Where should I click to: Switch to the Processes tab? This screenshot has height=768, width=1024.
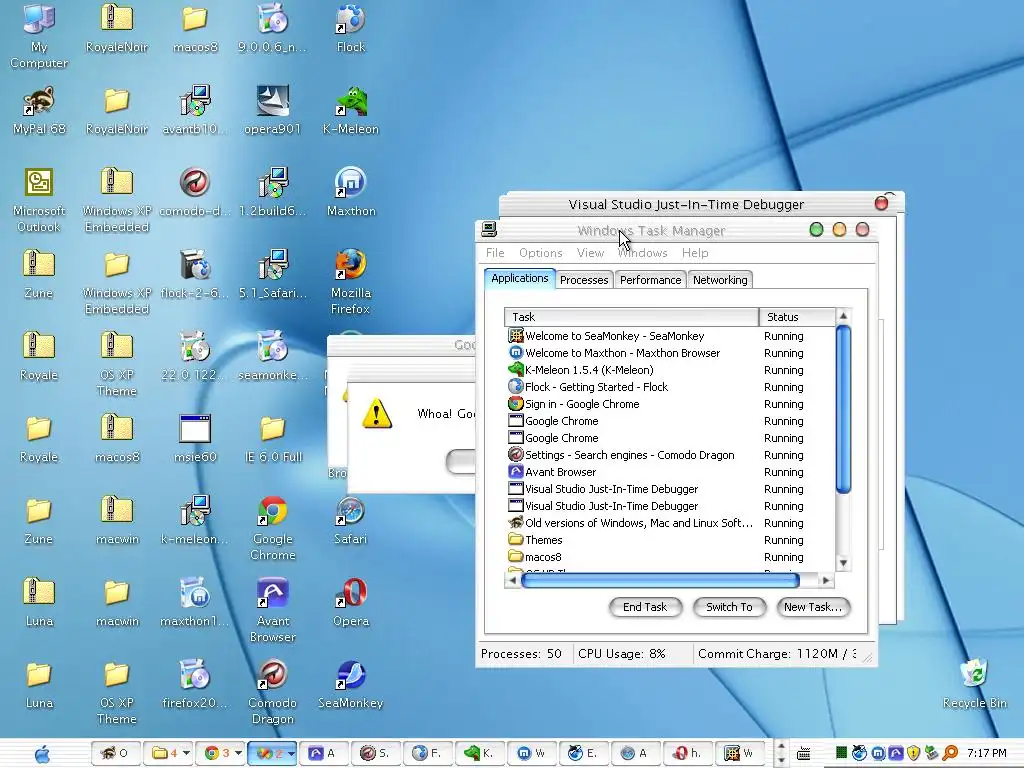coord(584,280)
